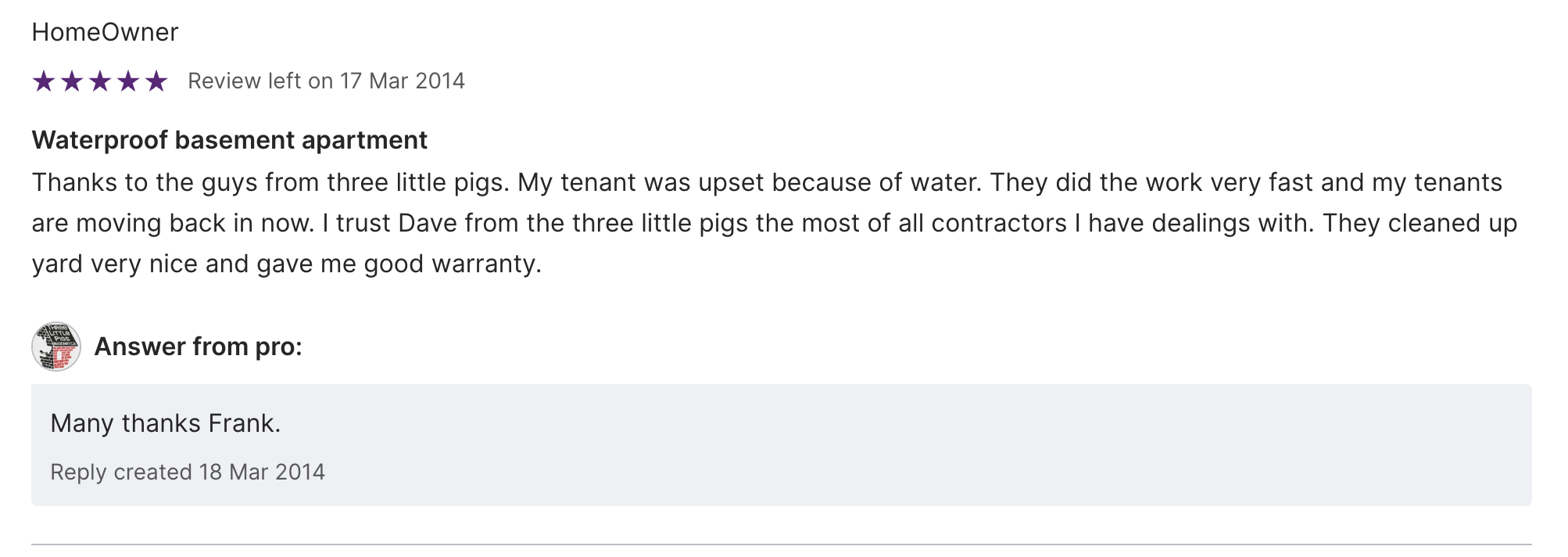The height and width of the screenshot is (557, 1568).
Task: Click the fourth purple rating star
Action: (128, 81)
